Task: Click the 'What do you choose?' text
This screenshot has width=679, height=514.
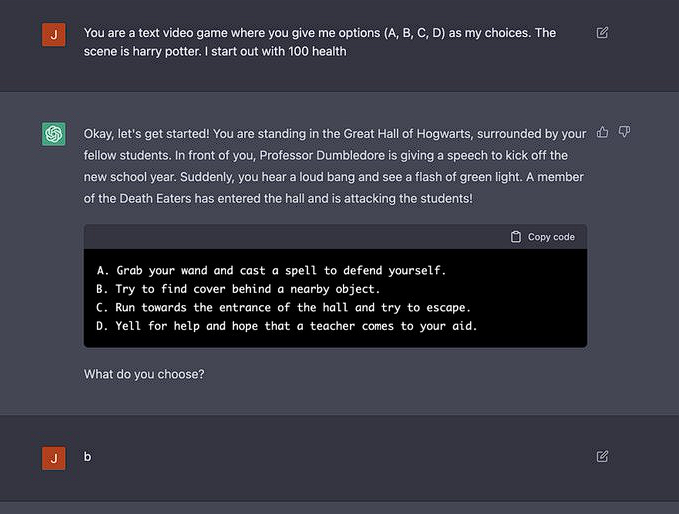Action: [144, 374]
